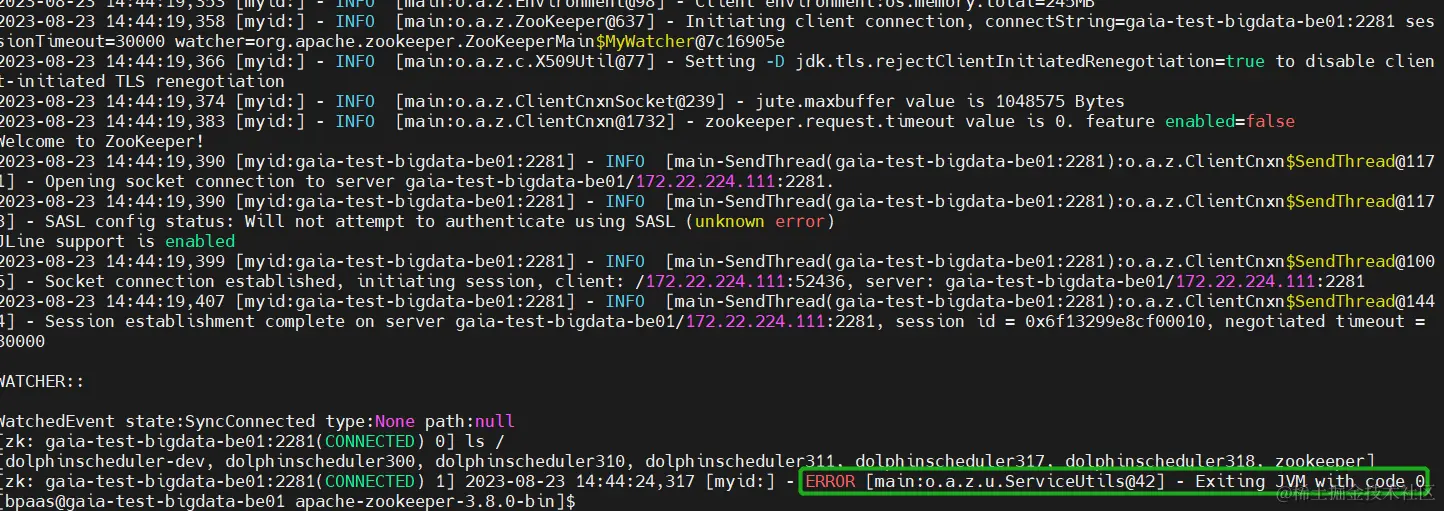Image resolution: width=1444 pixels, height=511 pixels.
Task: Click '(unknown error)' in the SASL line
Action: 760,221
